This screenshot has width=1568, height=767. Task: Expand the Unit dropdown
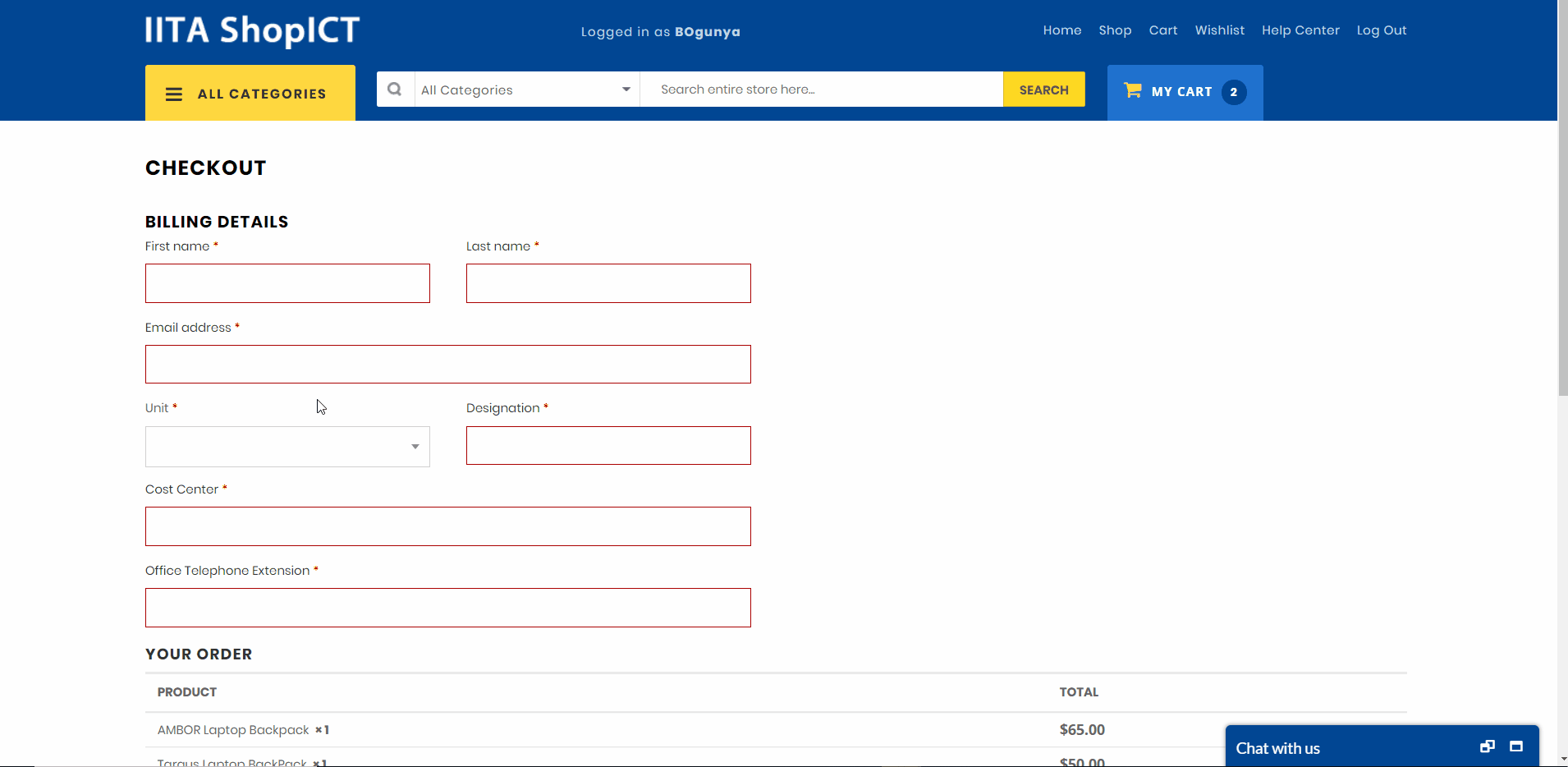[x=287, y=447]
